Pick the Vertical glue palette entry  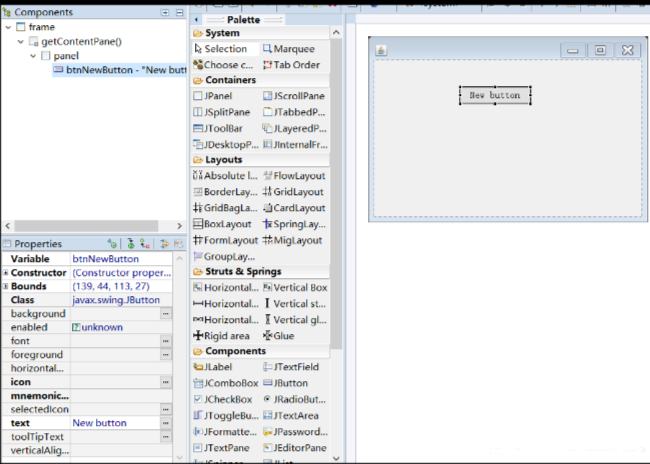(x=294, y=320)
